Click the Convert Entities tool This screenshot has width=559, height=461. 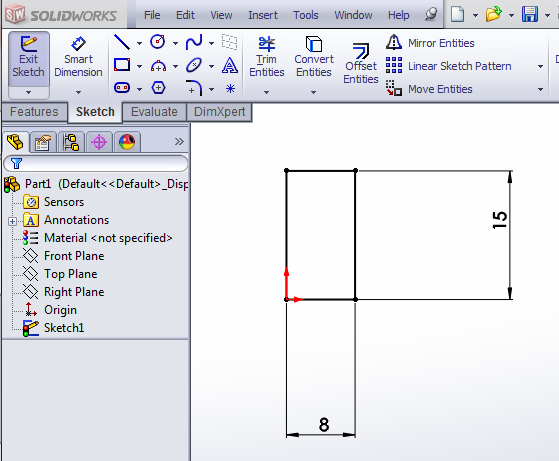tap(314, 57)
